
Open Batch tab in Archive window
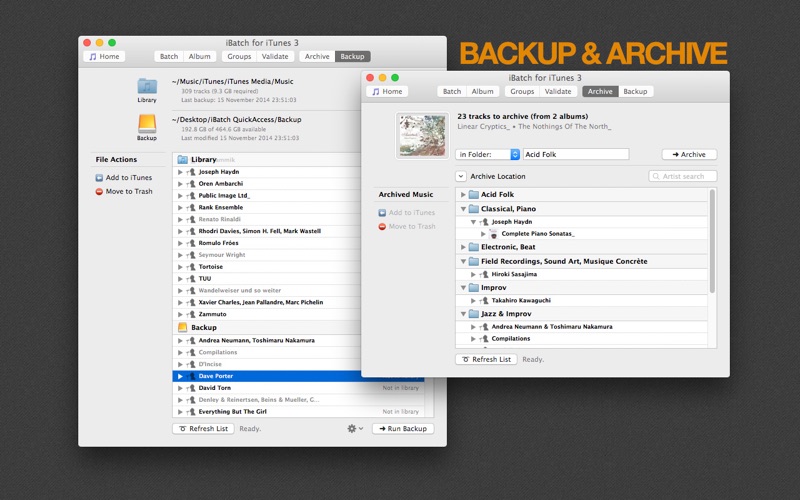pos(452,91)
